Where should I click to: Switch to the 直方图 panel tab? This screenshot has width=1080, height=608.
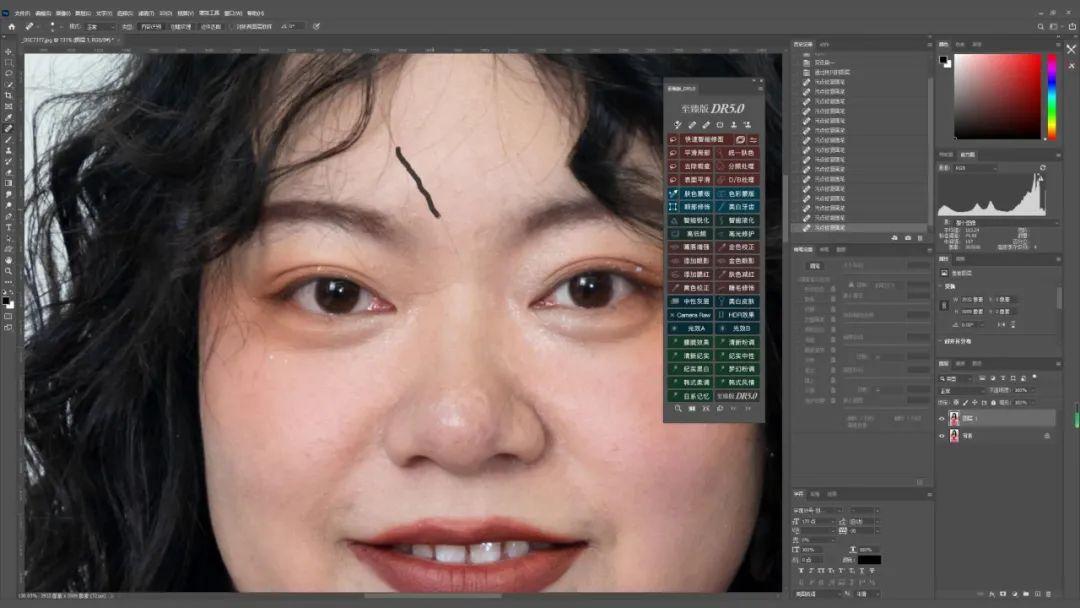(x=968, y=154)
